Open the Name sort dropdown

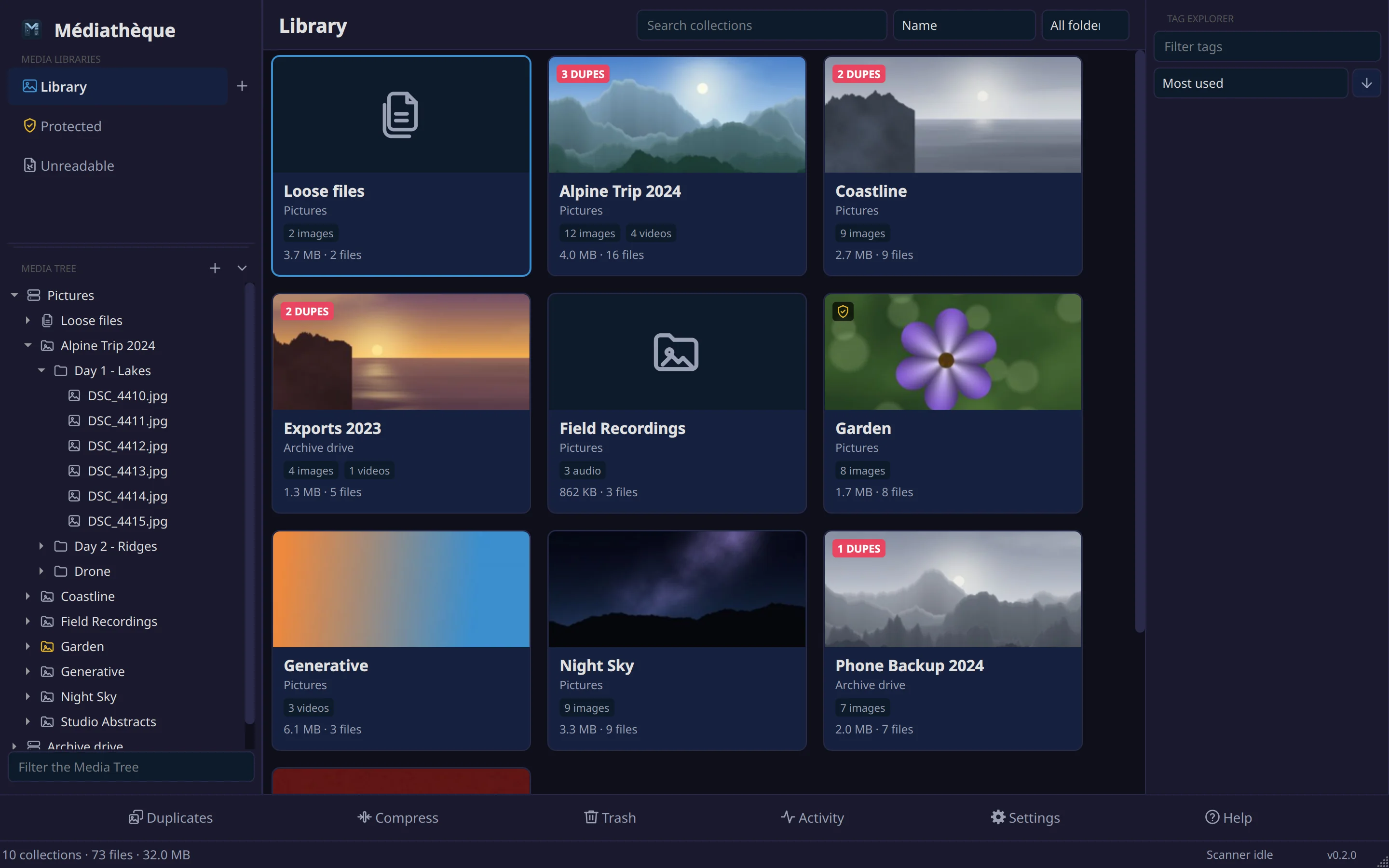[x=964, y=25]
